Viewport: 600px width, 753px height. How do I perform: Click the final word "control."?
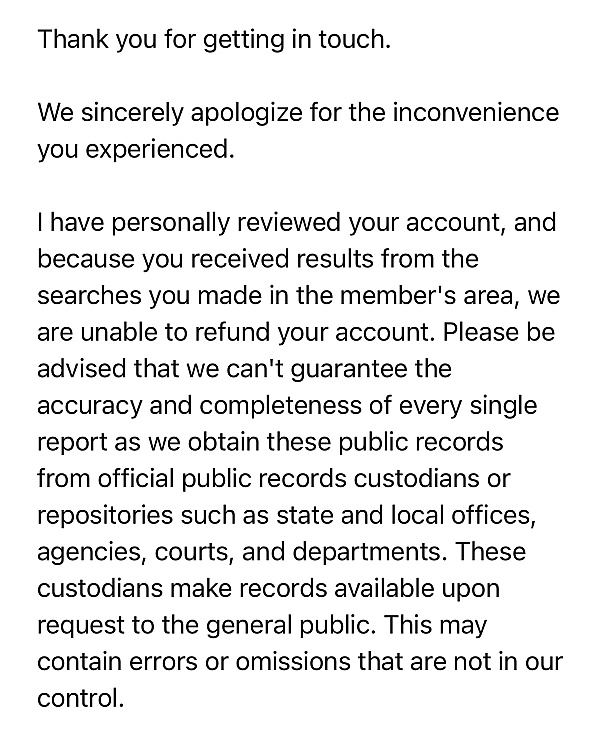(80, 697)
